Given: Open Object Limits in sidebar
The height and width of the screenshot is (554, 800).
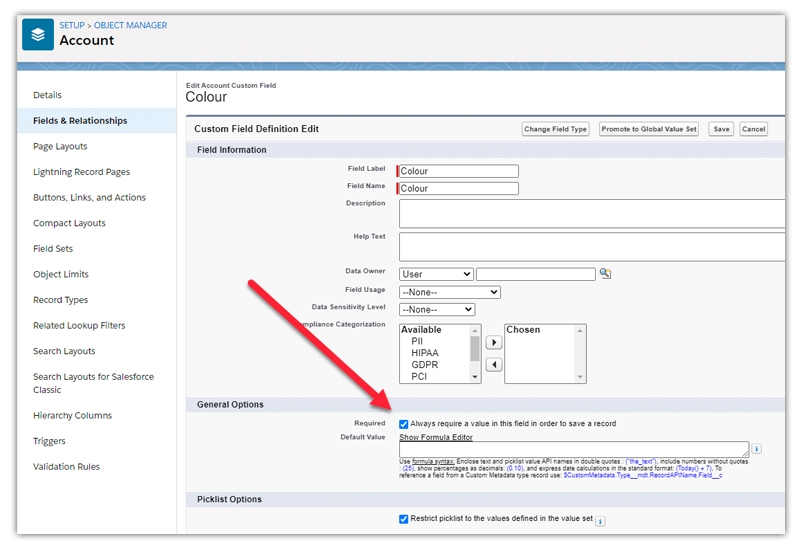Looking at the screenshot, I should [x=61, y=274].
